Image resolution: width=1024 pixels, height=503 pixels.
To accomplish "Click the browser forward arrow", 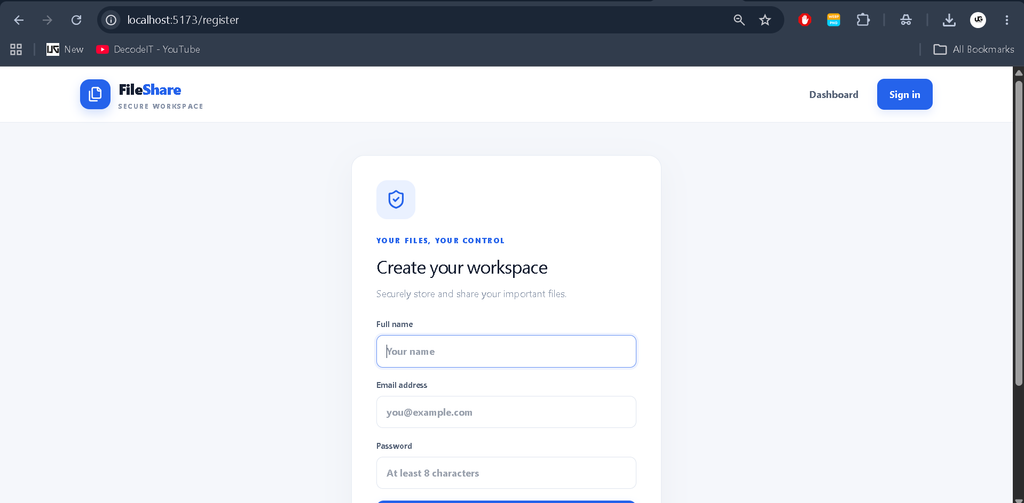I will coord(47,20).
